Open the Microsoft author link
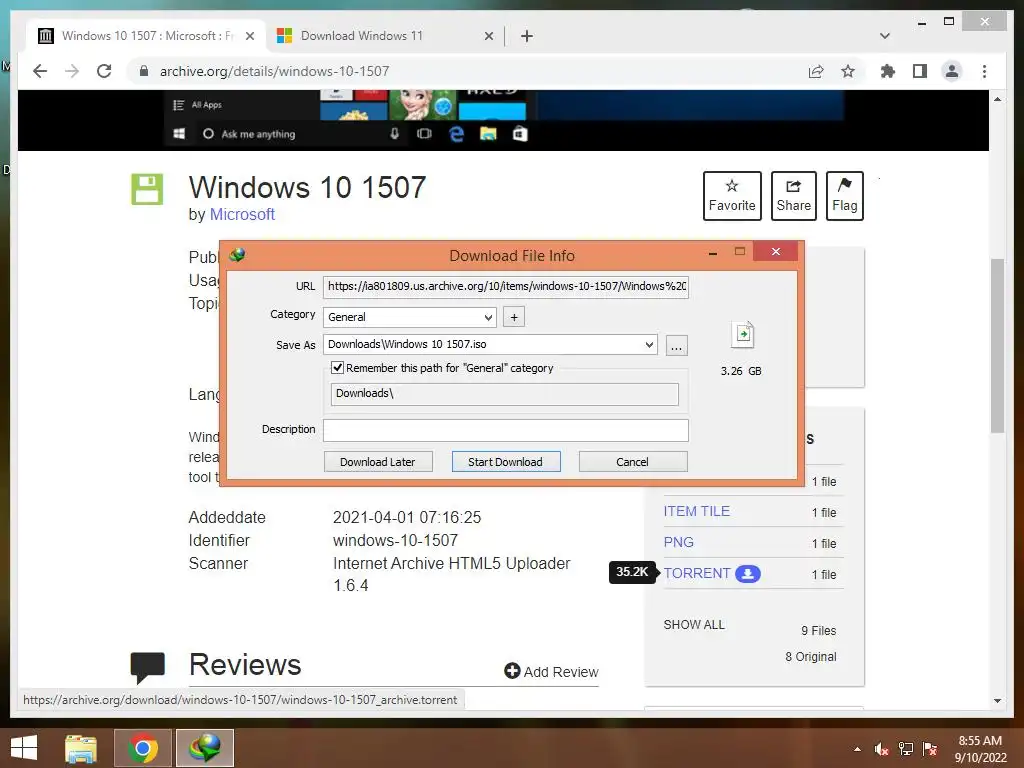Image resolution: width=1024 pixels, height=768 pixels. (242, 214)
